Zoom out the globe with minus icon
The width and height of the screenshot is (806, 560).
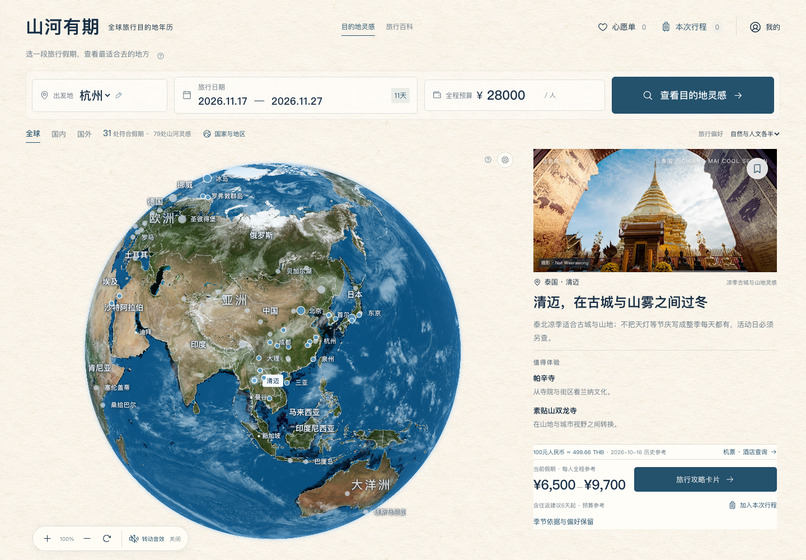pyautogui.click(x=87, y=538)
